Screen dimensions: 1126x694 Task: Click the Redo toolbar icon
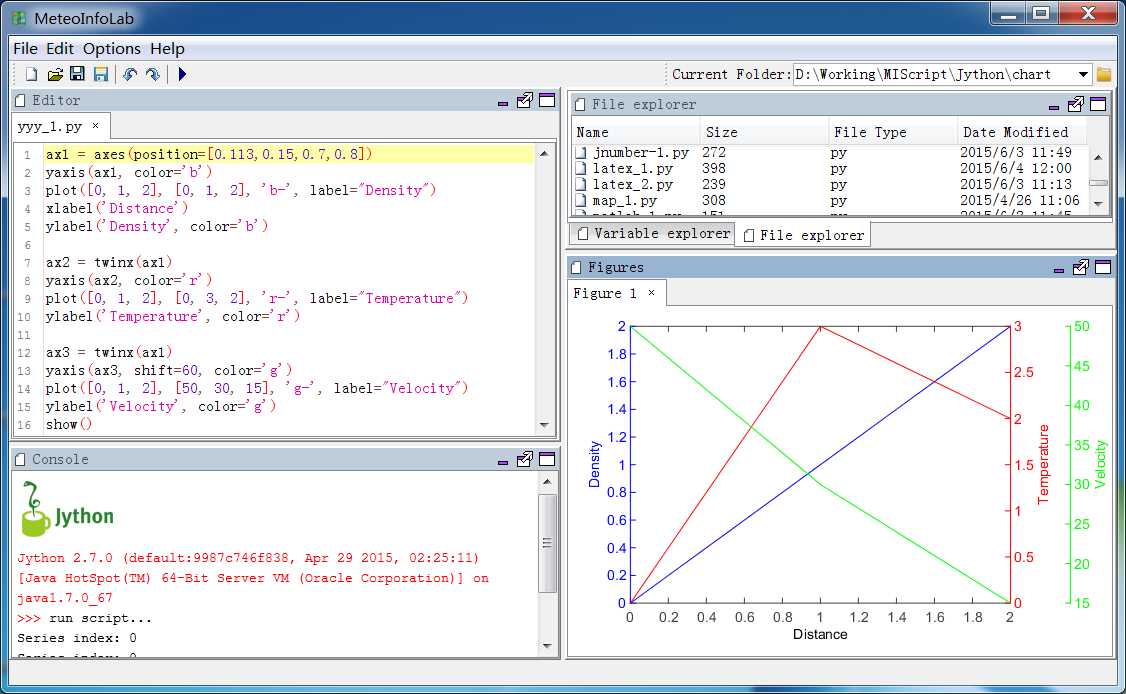tap(152, 74)
